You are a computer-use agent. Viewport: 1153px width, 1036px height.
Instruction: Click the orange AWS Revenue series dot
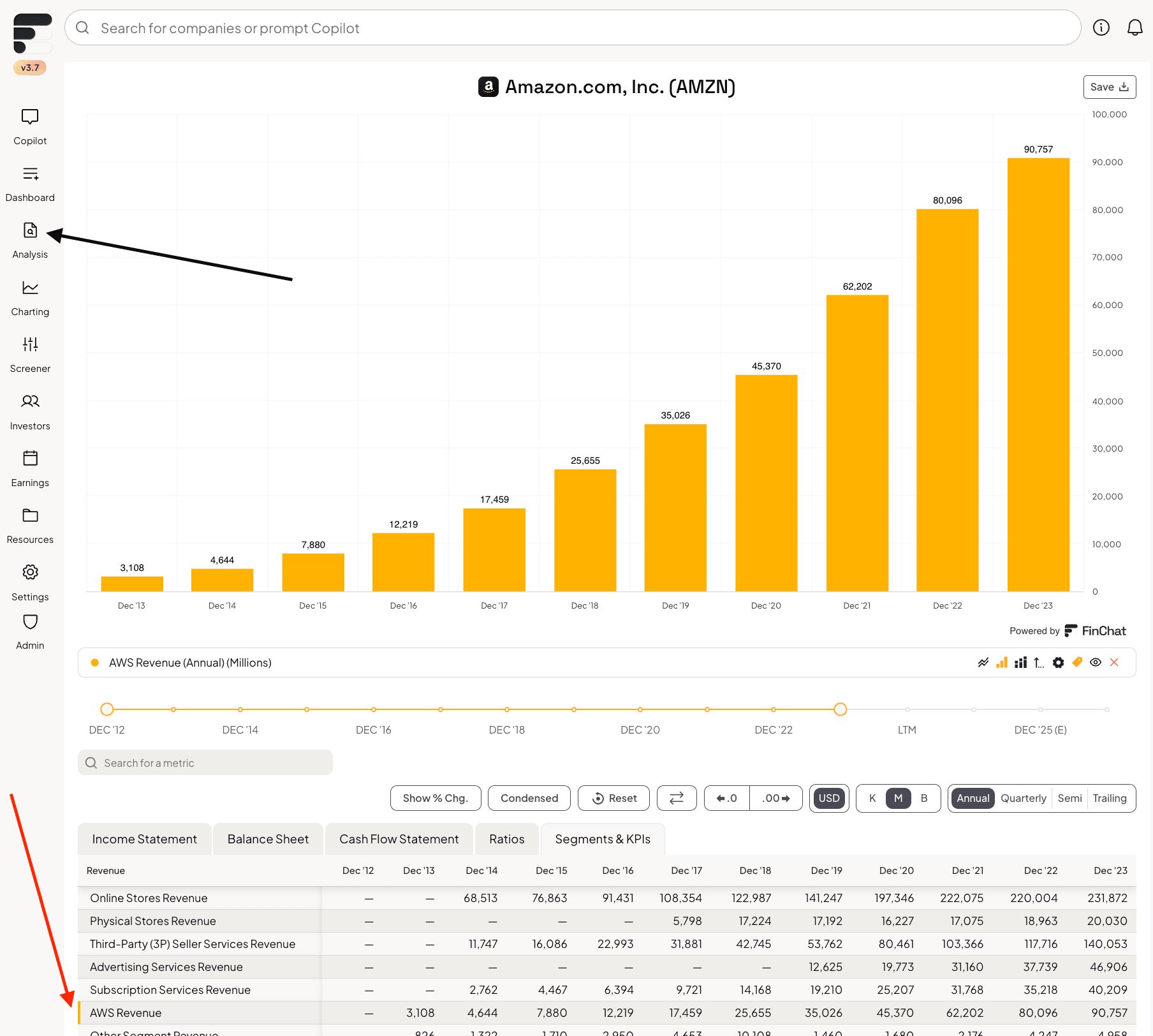pyautogui.click(x=94, y=663)
